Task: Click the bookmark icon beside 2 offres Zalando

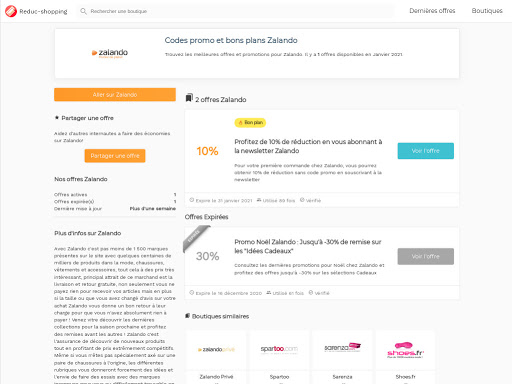Action: point(189,98)
